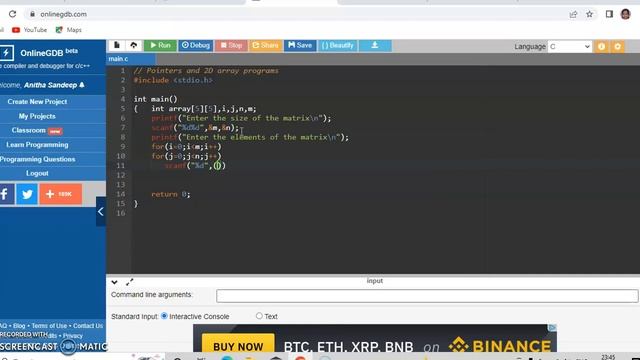Click the Privacy footer link
This screenshot has height=360, width=640.
coord(73,336)
